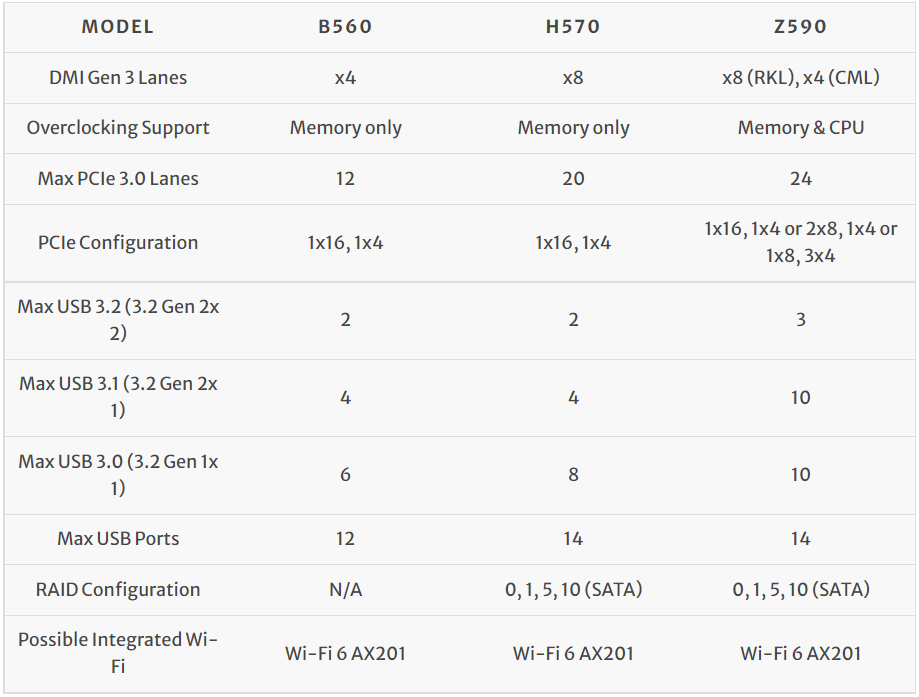Click the Max USB 3.1 row label
919x697 pixels.
pos(118,397)
